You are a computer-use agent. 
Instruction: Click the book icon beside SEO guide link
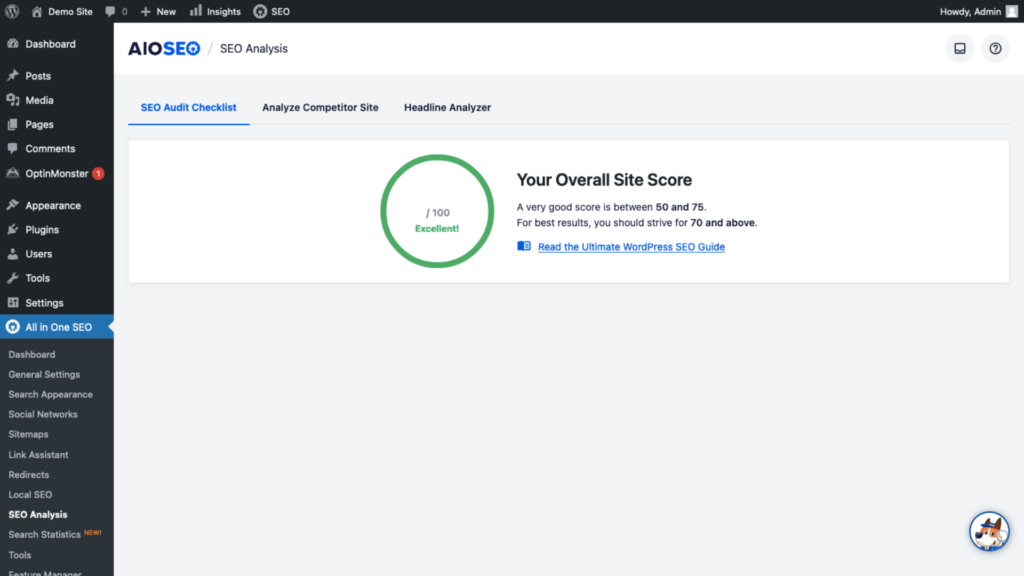524,246
